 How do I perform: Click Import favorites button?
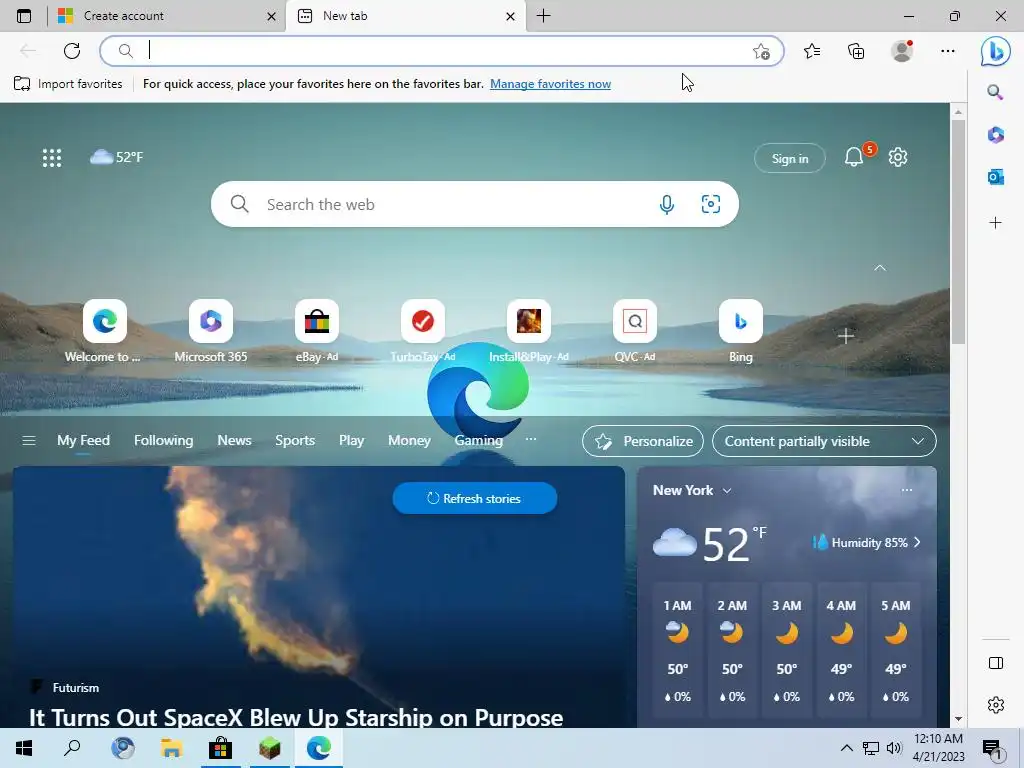point(68,84)
